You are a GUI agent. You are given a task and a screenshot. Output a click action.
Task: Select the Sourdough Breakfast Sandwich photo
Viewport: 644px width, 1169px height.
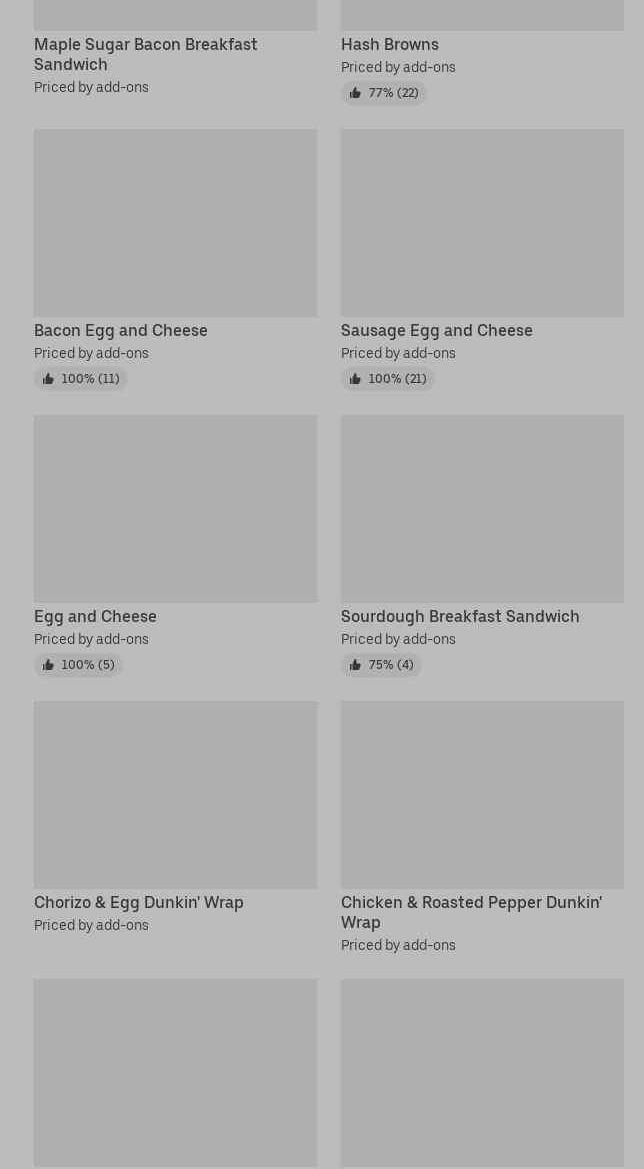482,508
